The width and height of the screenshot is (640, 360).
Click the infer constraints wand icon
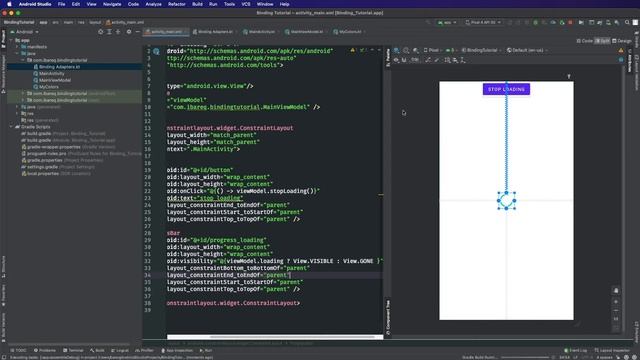(437, 60)
